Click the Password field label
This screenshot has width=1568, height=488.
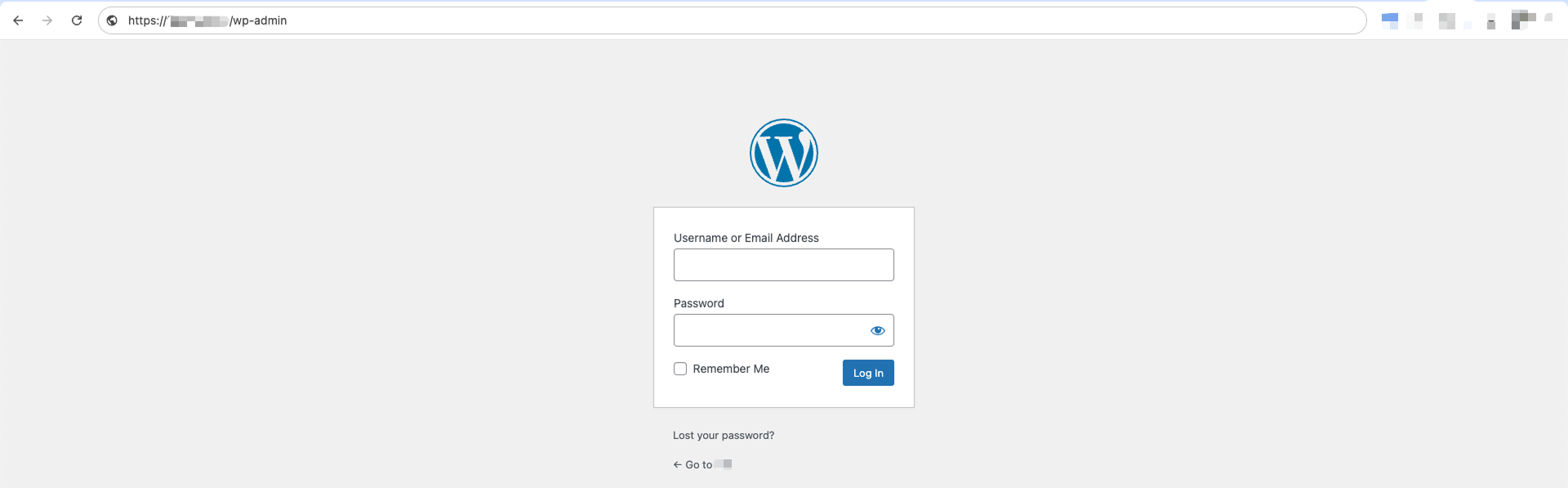[x=699, y=303]
